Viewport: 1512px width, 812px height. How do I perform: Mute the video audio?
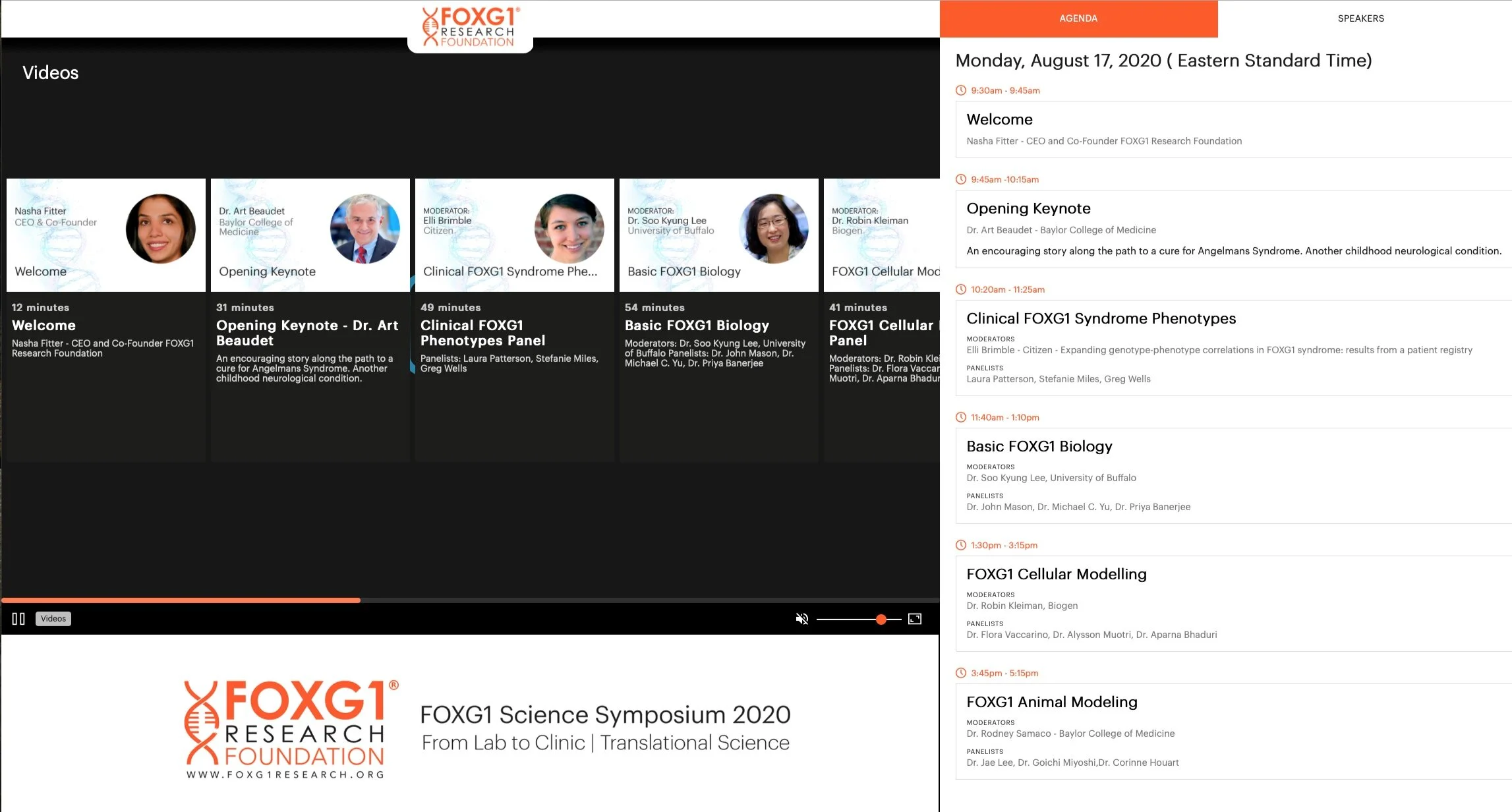tap(801, 618)
